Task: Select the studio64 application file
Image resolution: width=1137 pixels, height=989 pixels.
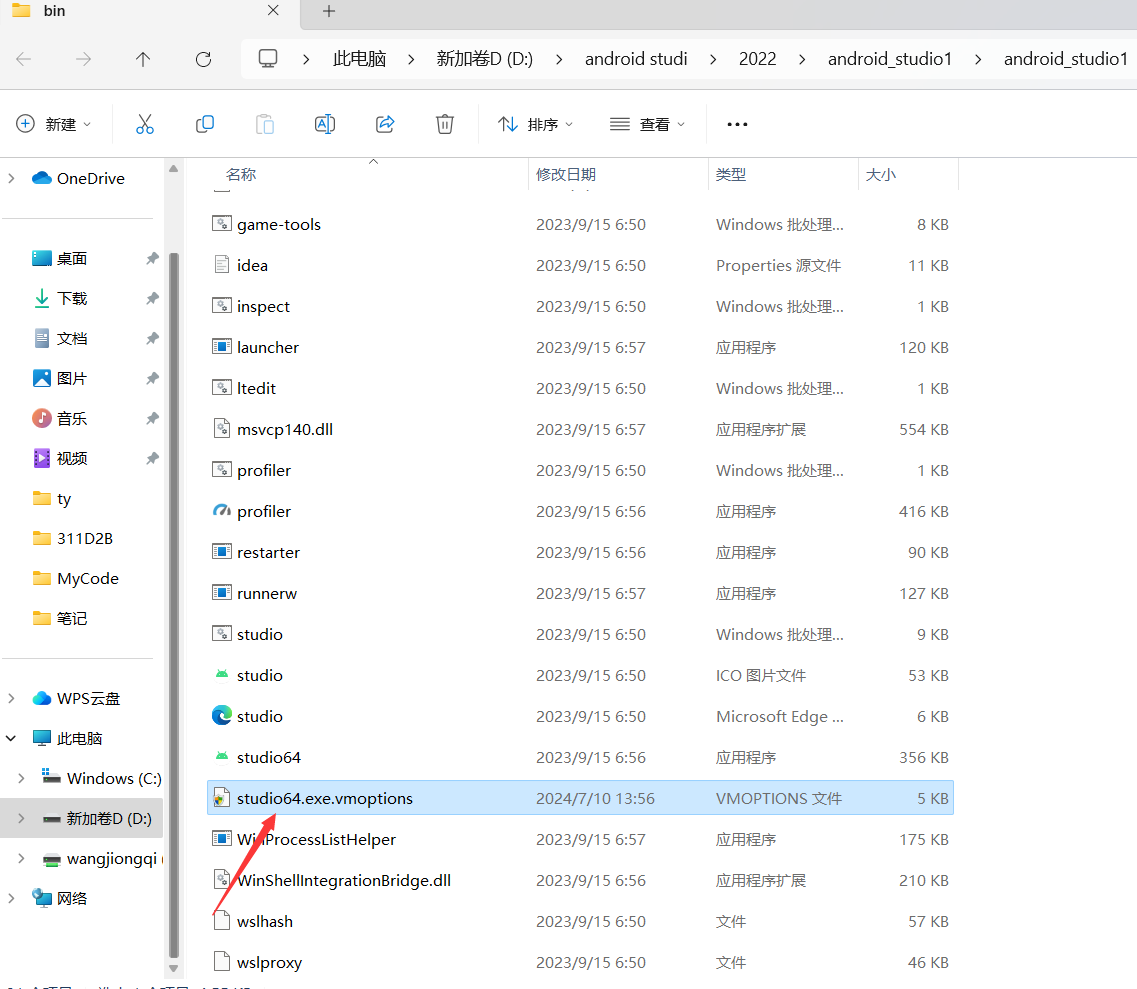Action: (580, 757)
